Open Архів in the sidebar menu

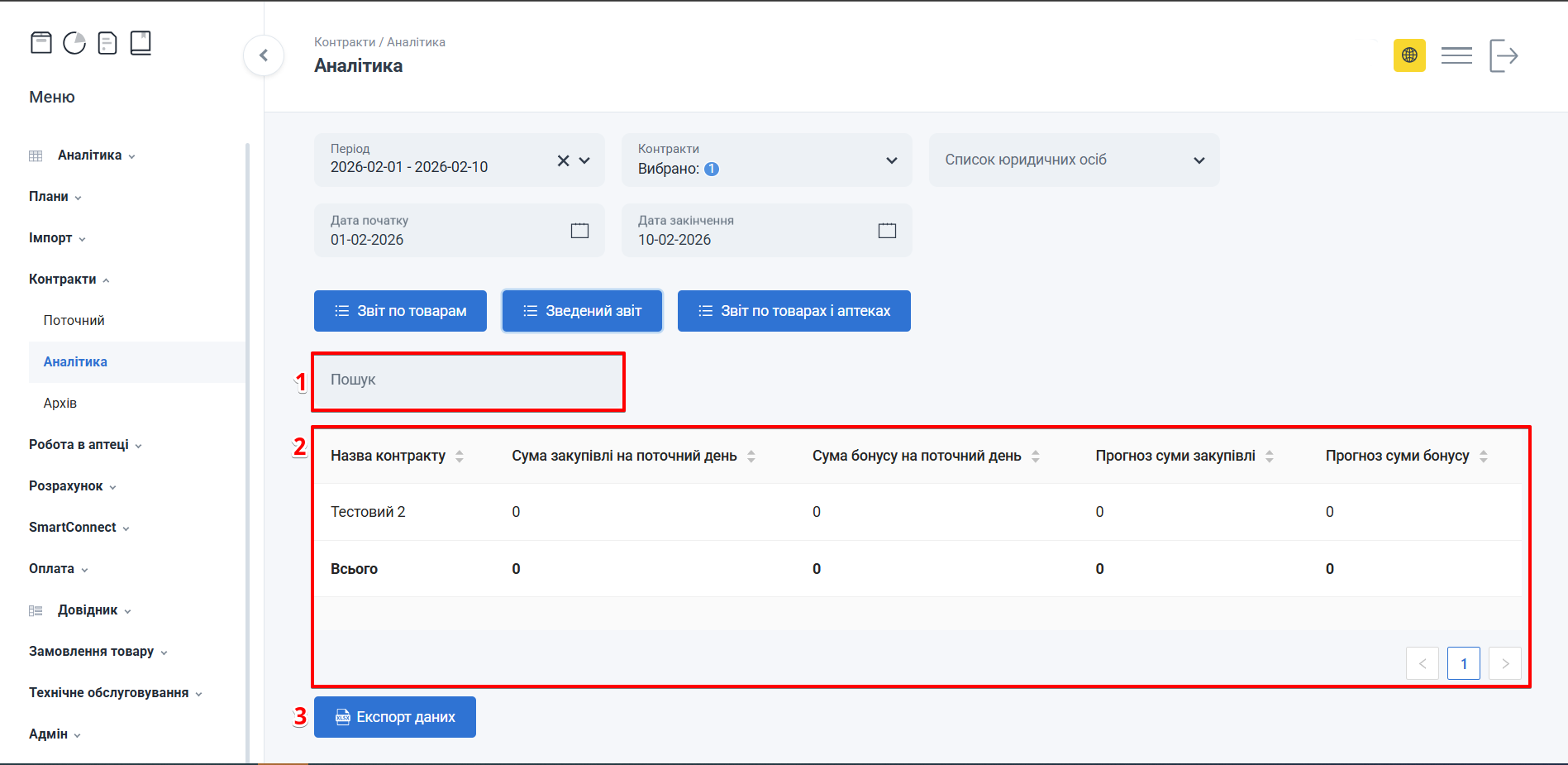click(x=60, y=403)
